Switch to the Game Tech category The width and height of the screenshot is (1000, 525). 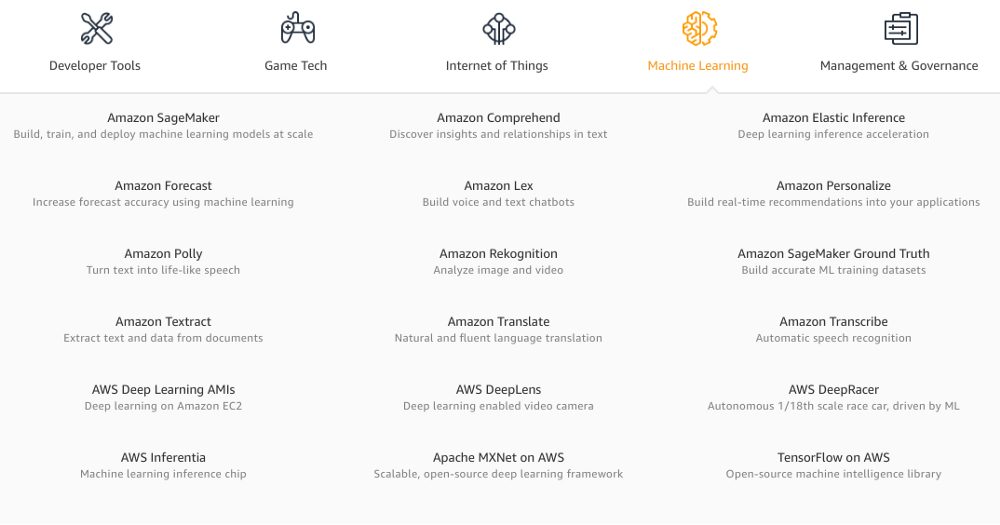(x=296, y=66)
